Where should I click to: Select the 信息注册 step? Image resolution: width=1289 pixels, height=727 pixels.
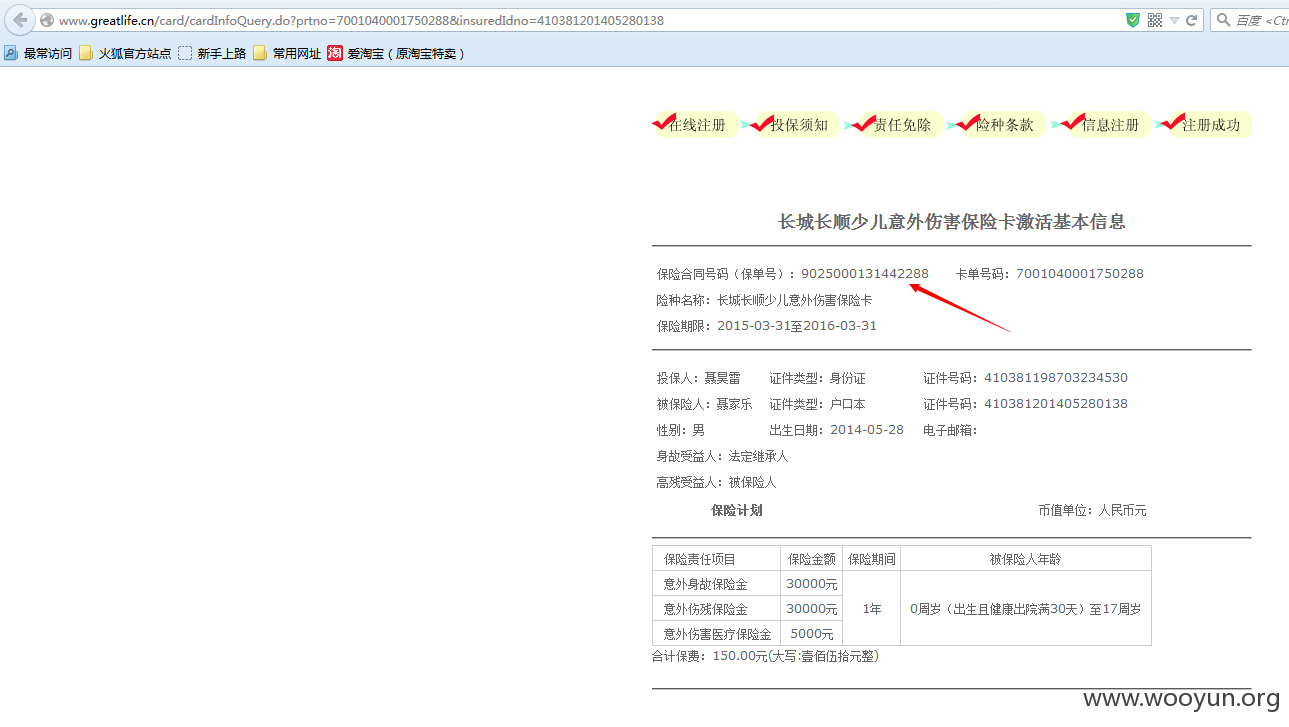(x=1107, y=125)
